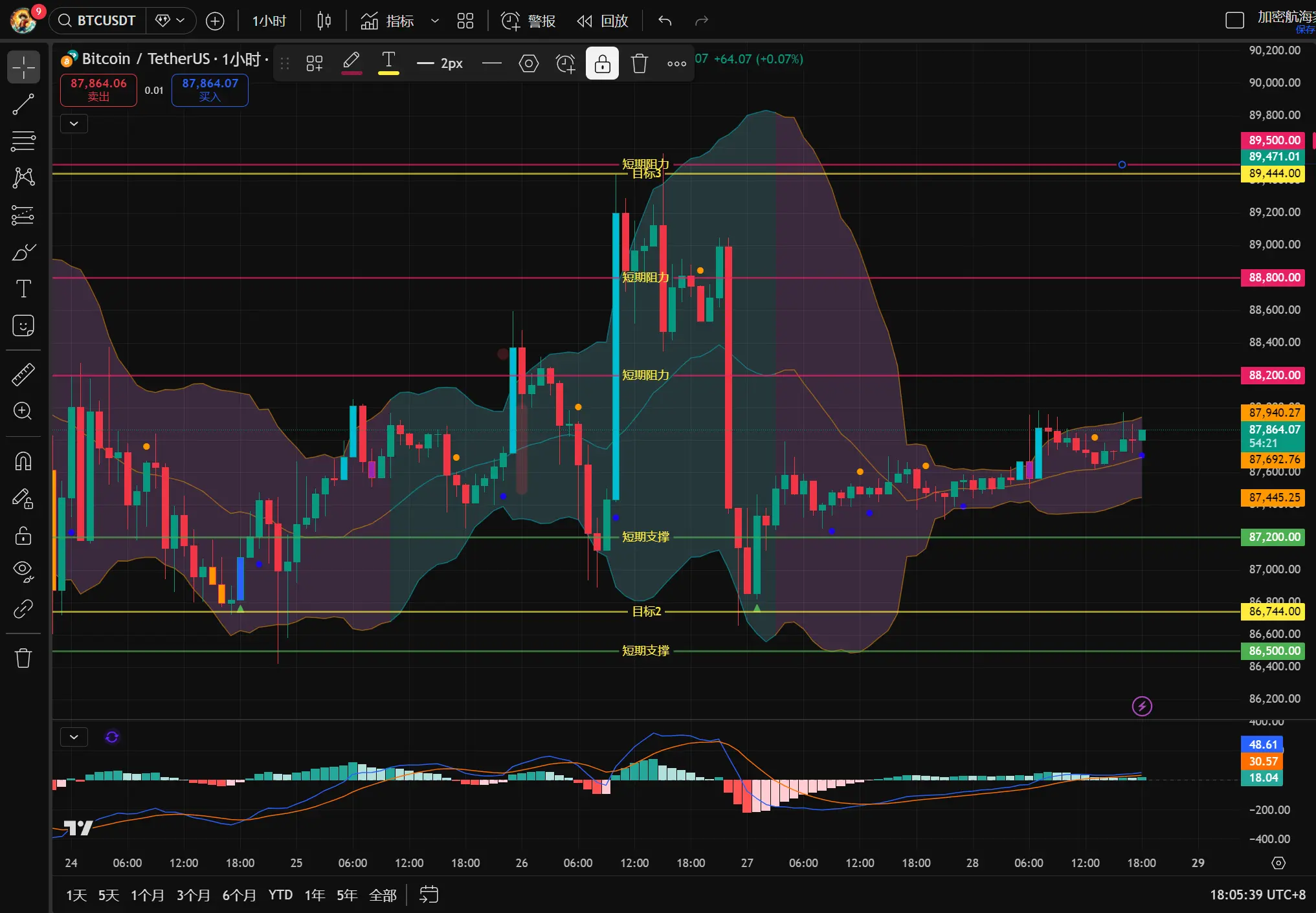Select the ruler measure tool
This screenshot has height=913, width=1316.
pos(23,374)
